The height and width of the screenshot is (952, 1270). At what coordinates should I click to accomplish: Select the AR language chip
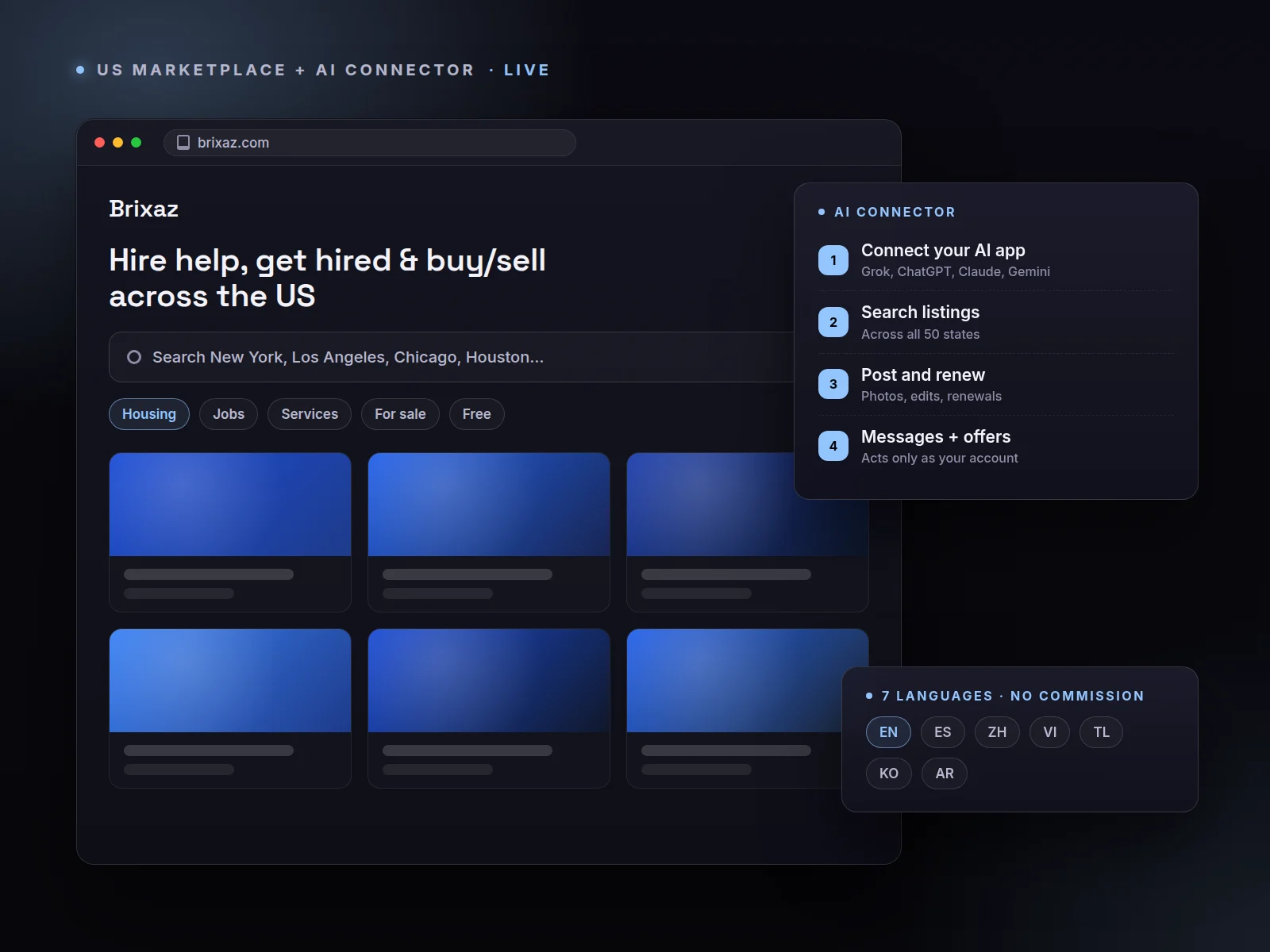(945, 773)
